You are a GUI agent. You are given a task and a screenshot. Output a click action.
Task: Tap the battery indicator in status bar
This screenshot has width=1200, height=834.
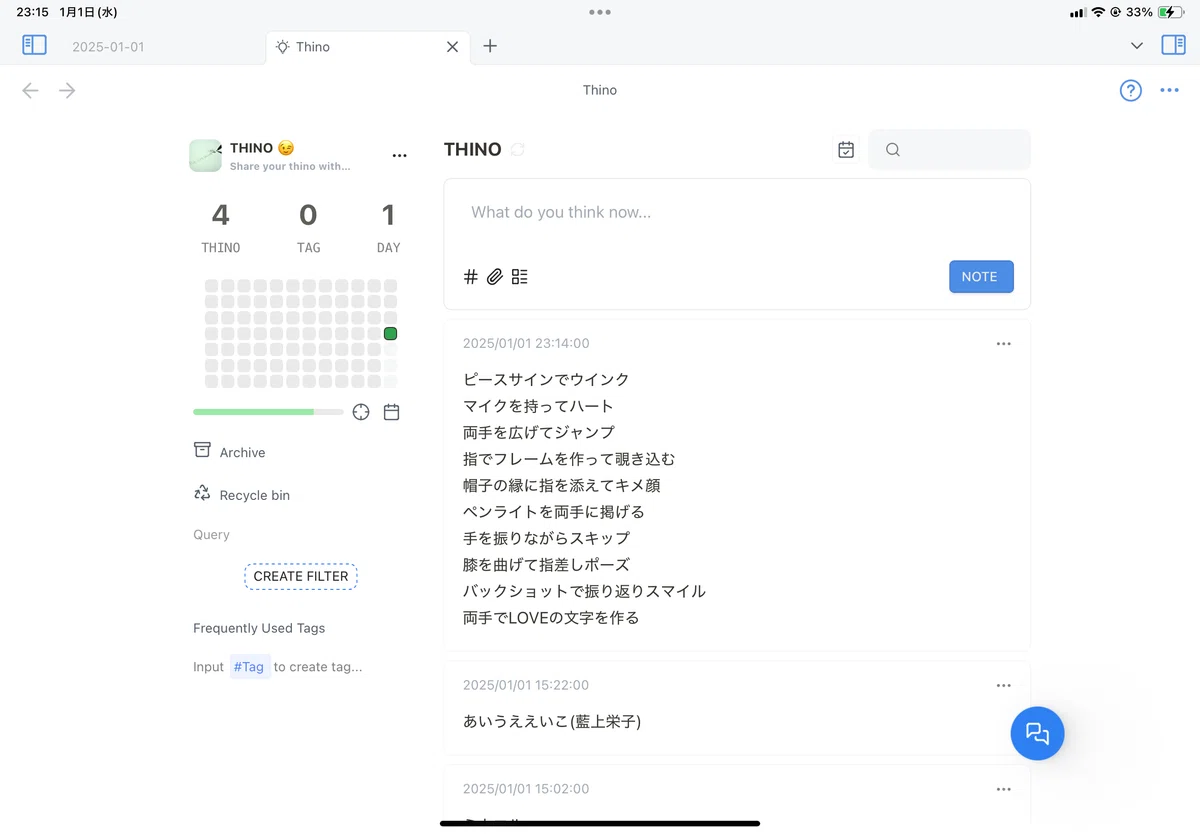(x=1171, y=12)
